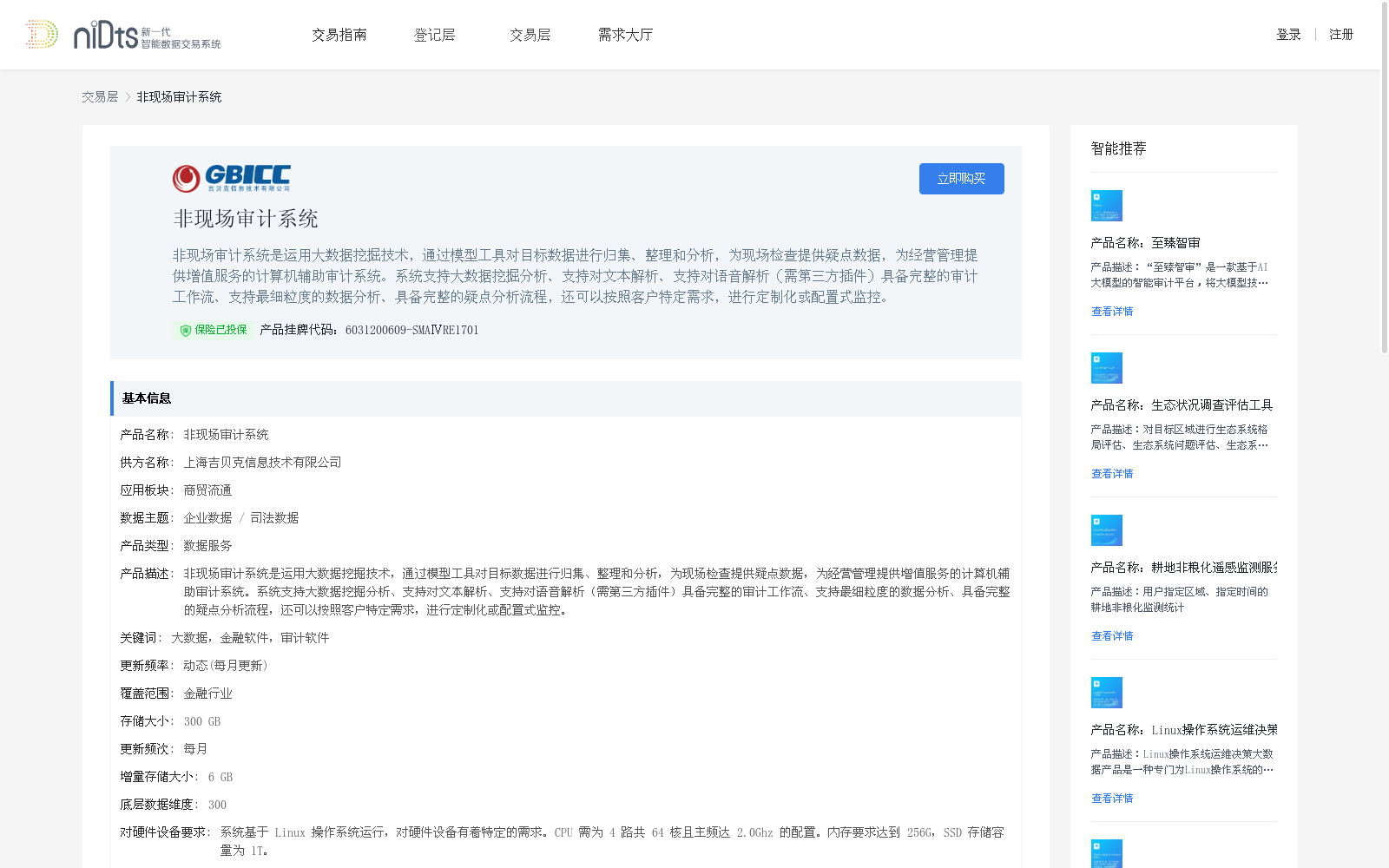Go to 交易层 in the breadcrumb
The image size is (1389, 868).
coord(100,97)
